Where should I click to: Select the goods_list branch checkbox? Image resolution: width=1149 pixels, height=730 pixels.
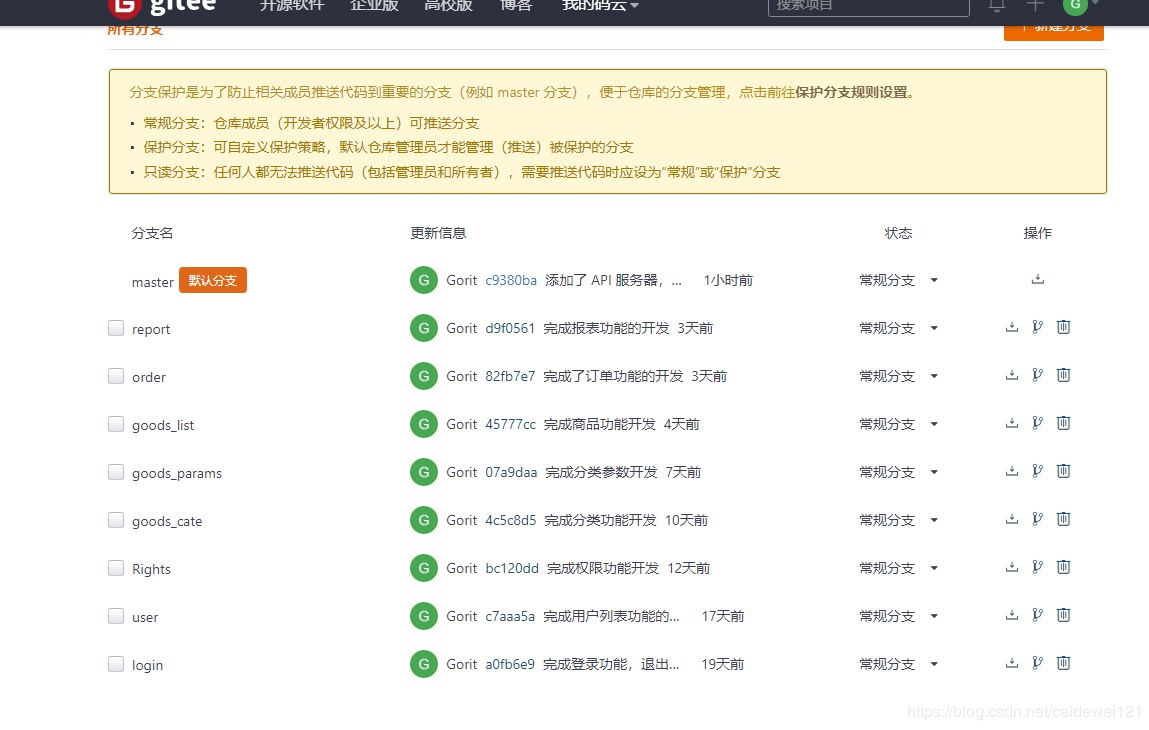(x=116, y=423)
